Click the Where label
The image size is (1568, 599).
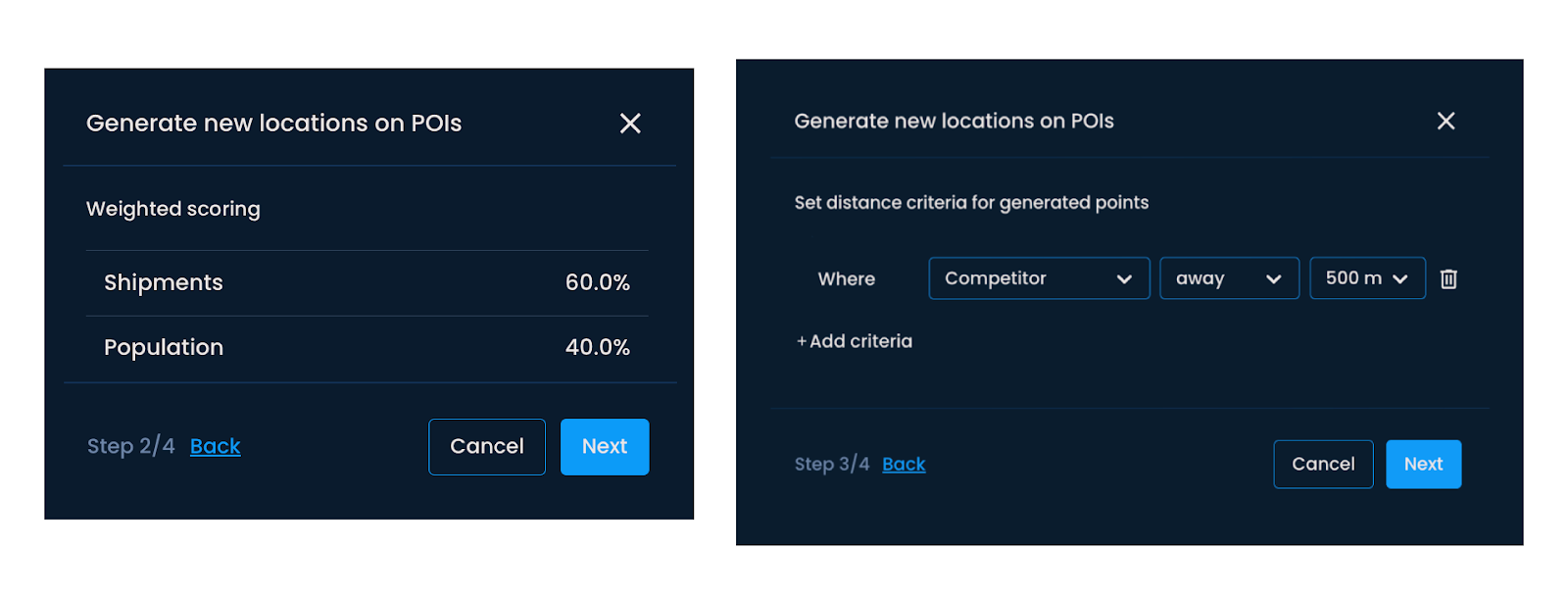click(x=847, y=279)
